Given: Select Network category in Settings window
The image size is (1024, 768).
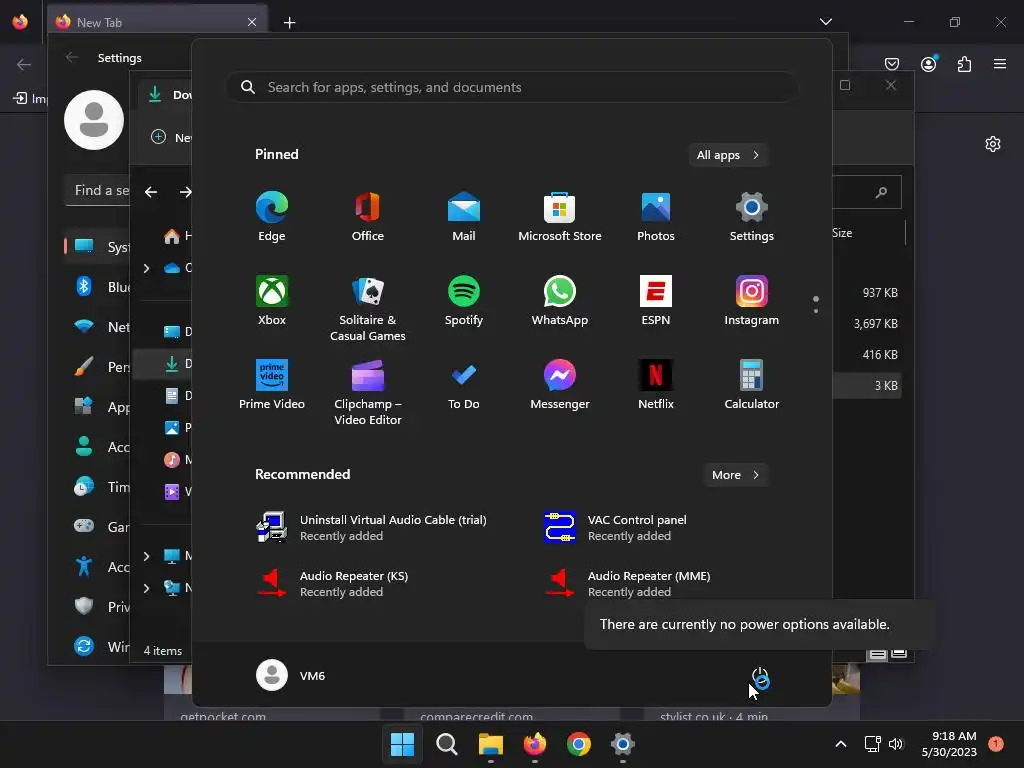Looking at the screenshot, I should [x=98, y=327].
